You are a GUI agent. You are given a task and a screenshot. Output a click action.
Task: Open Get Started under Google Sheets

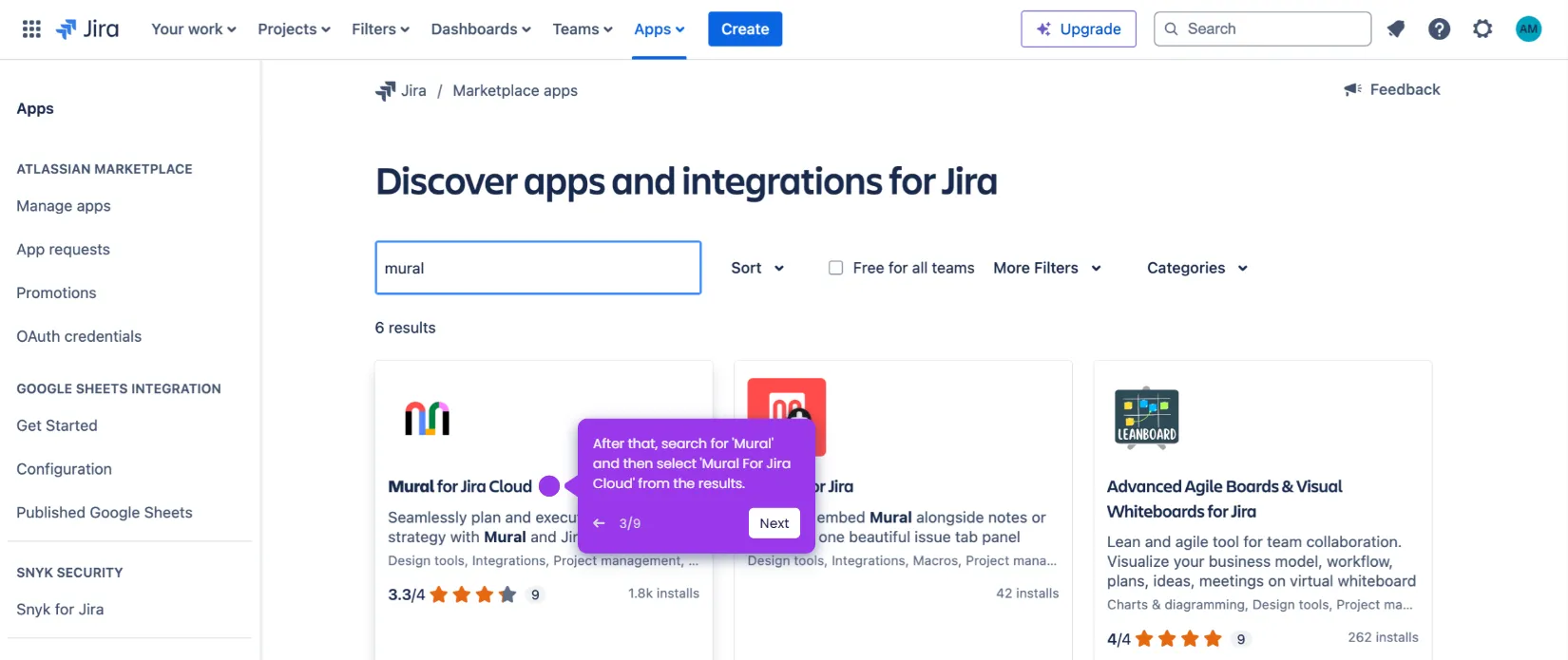57,425
